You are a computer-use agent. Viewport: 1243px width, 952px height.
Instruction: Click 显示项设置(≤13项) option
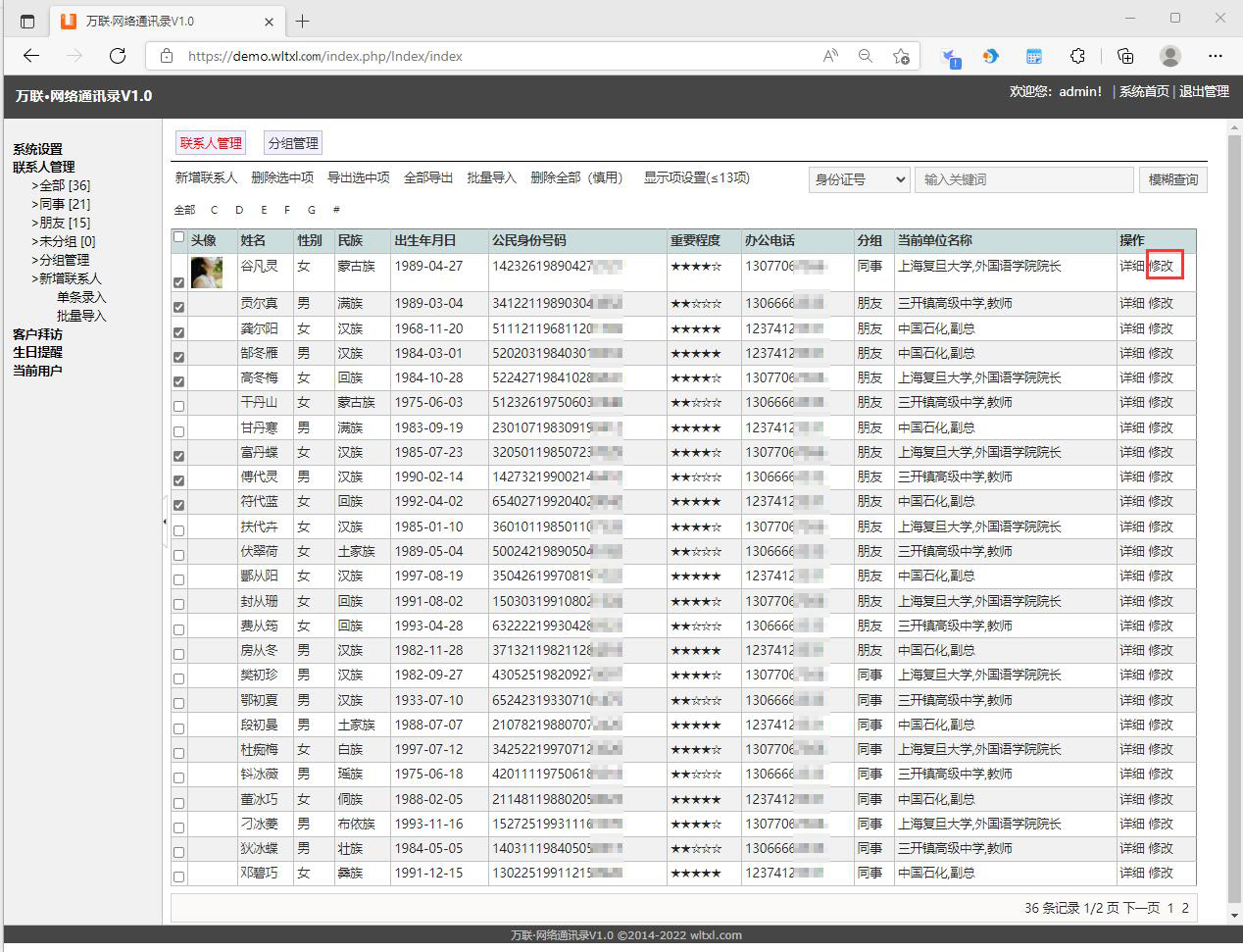696,177
